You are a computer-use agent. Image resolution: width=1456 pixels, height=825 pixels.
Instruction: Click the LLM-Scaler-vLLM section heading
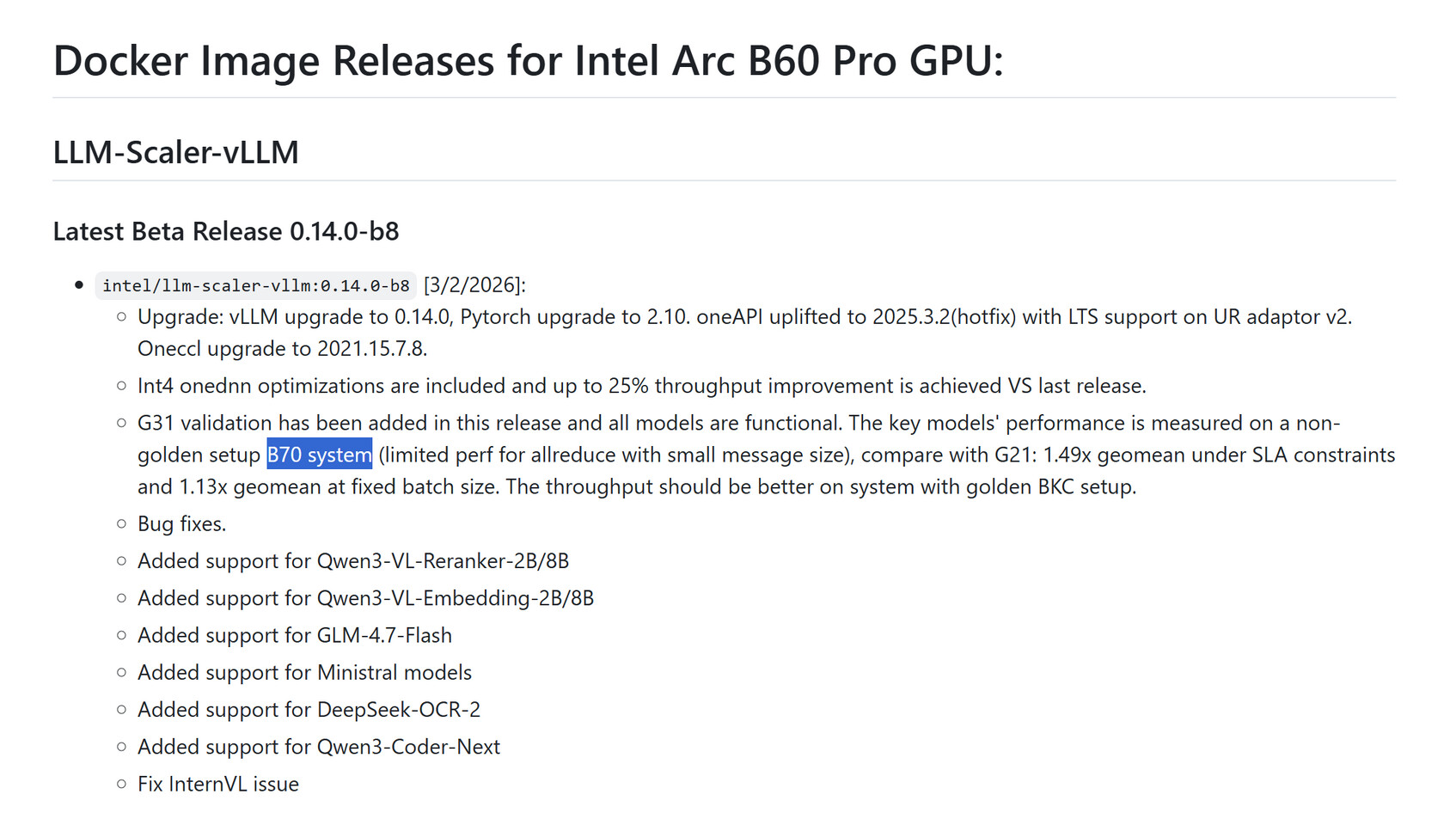click(x=175, y=152)
